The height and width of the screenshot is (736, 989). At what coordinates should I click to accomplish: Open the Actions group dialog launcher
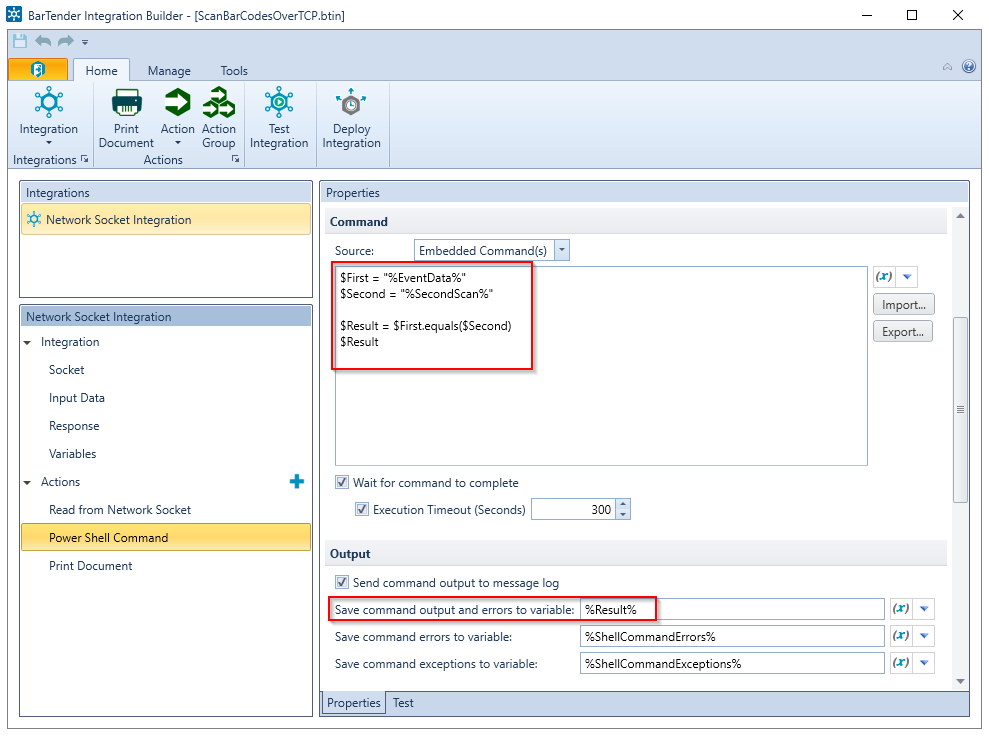(x=235, y=160)
